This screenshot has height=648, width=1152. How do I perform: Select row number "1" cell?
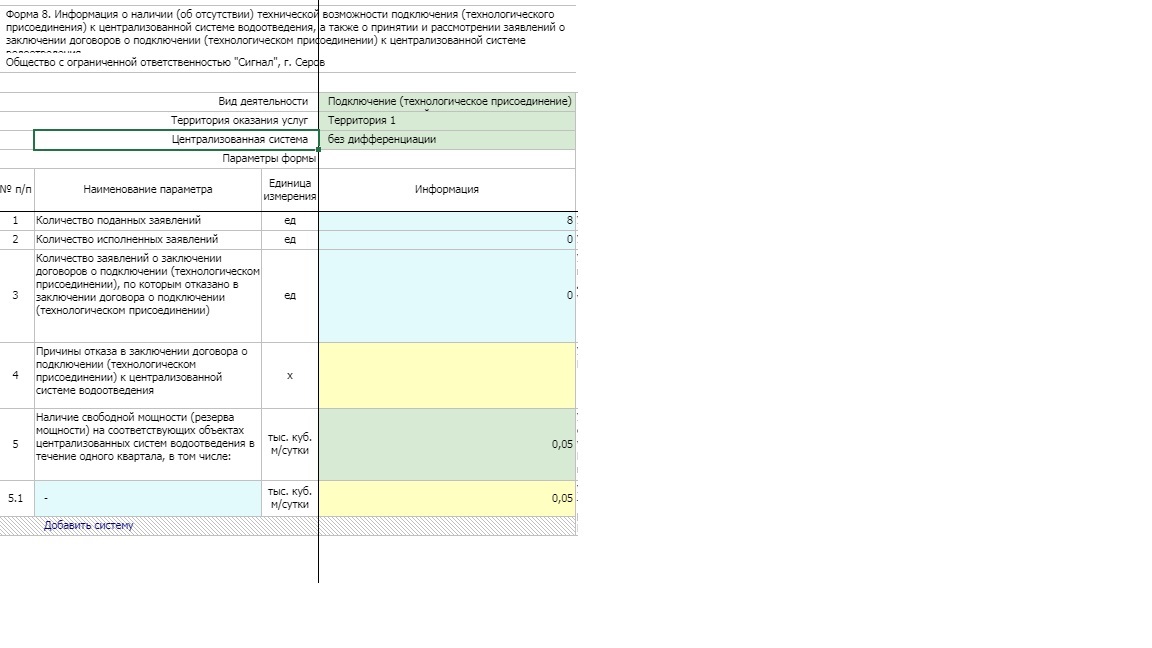pyautogui.click(x=16, y=220)
